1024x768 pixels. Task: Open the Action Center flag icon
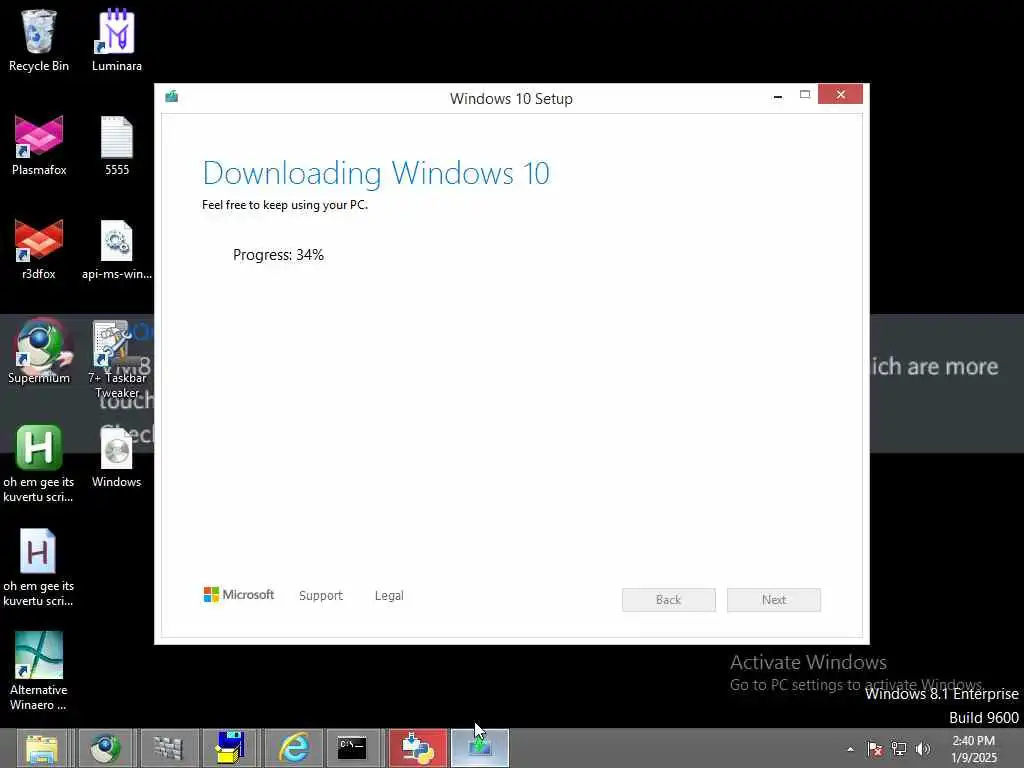point(874,749)
